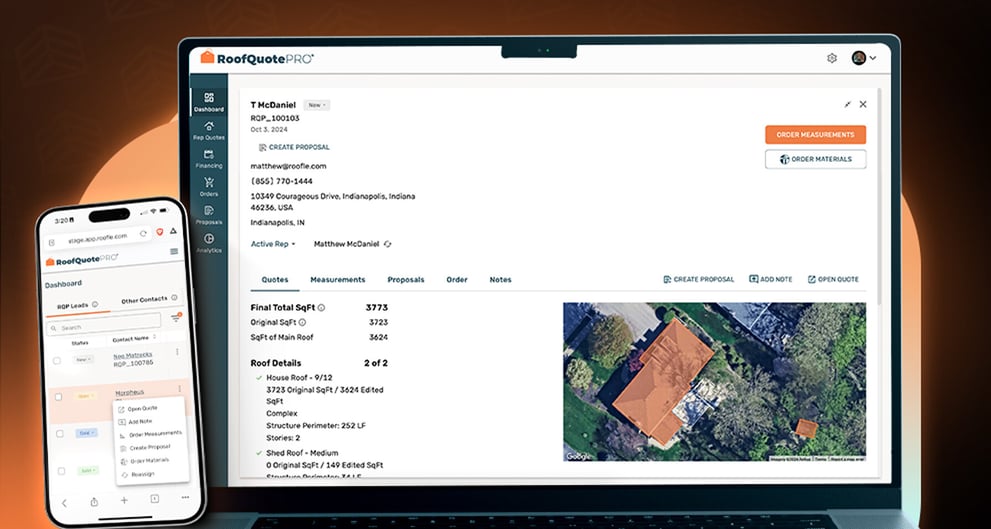Screen dimensions: 991x529
Task: Click RoofQuotePRO logo on laptop
Action: click(x=257, y=58)
